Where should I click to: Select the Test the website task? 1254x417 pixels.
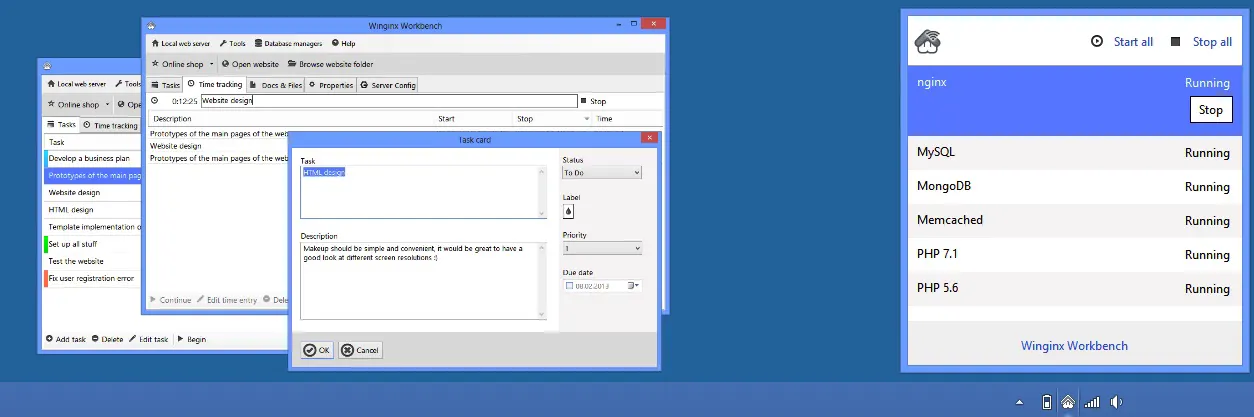[x=93, y=260]
